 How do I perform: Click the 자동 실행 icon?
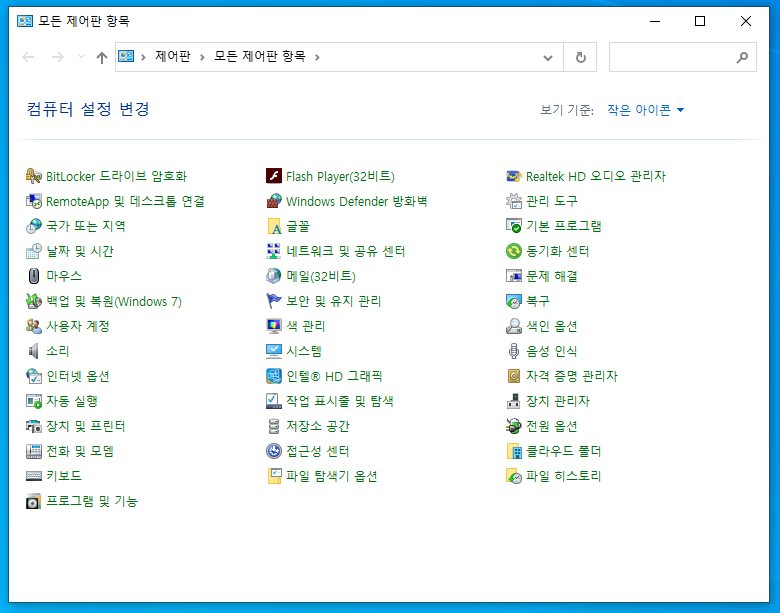pos(33,401)
